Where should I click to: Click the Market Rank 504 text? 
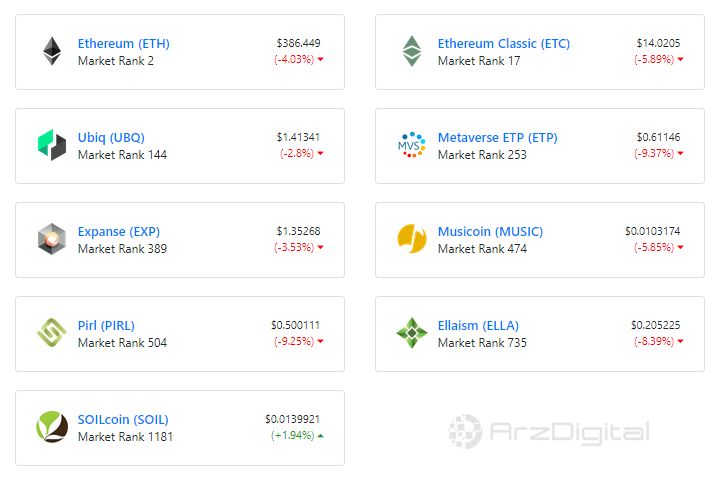(122, 343)
